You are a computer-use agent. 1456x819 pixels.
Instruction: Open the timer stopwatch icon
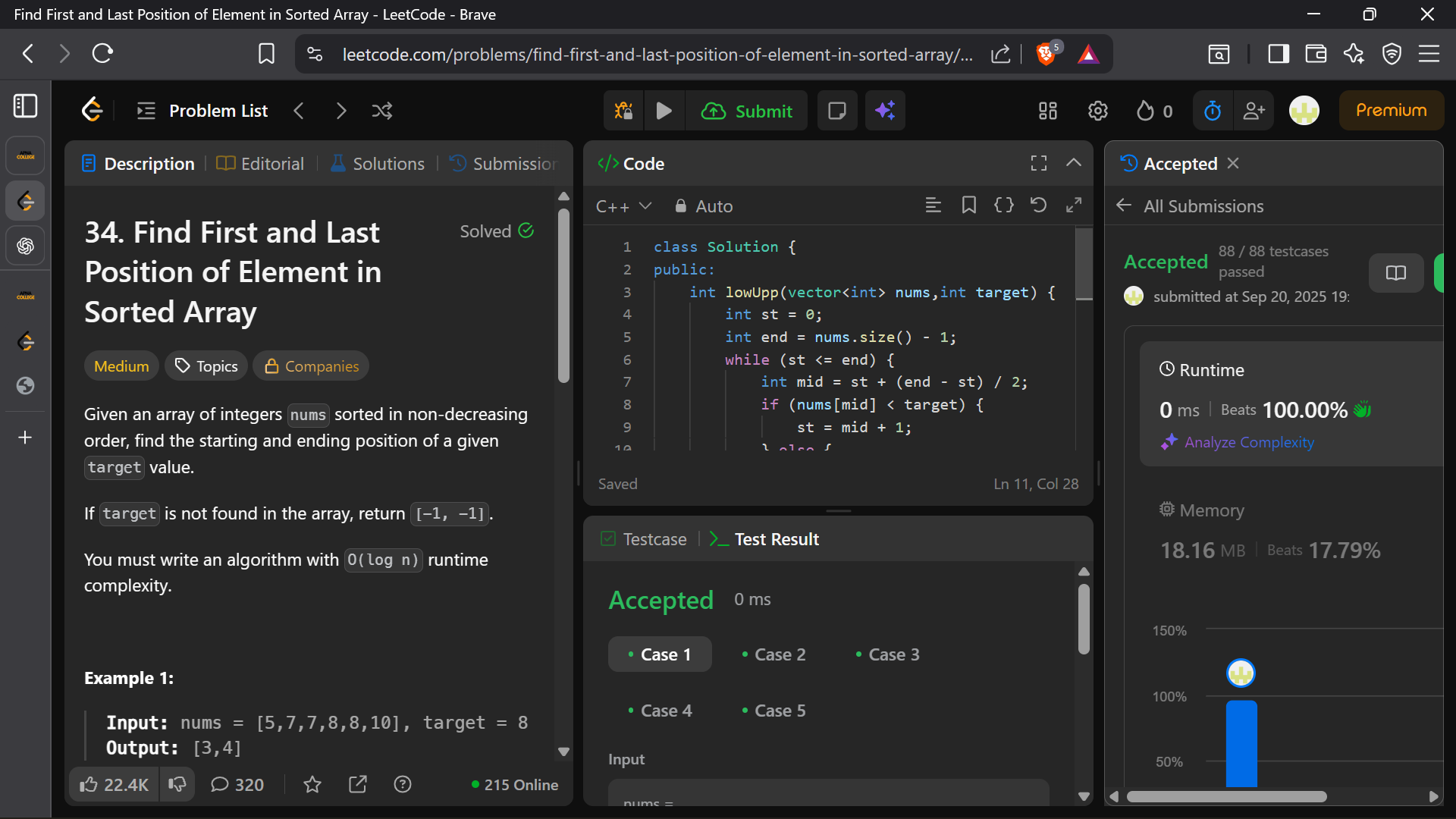point(1212,111)
